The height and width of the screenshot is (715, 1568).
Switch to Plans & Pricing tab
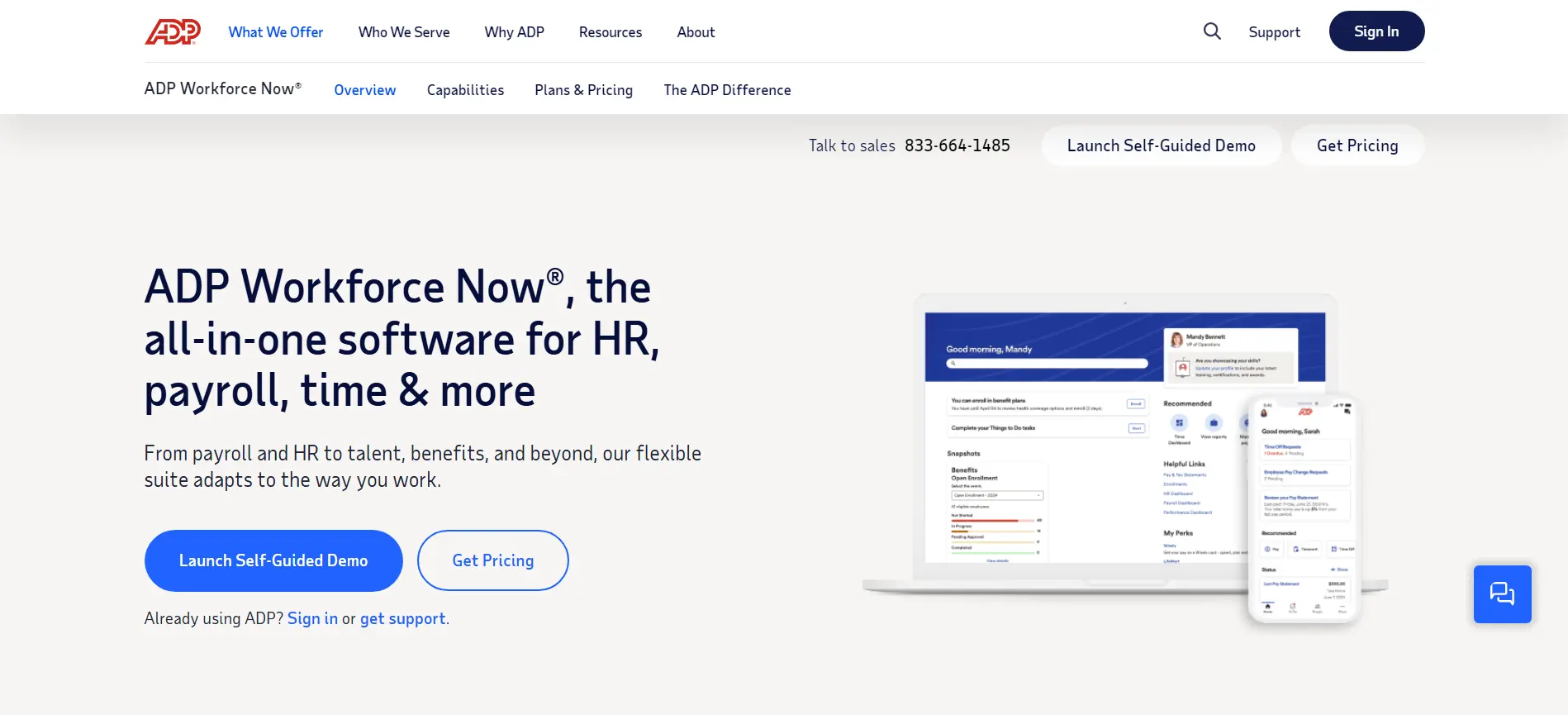583,90
